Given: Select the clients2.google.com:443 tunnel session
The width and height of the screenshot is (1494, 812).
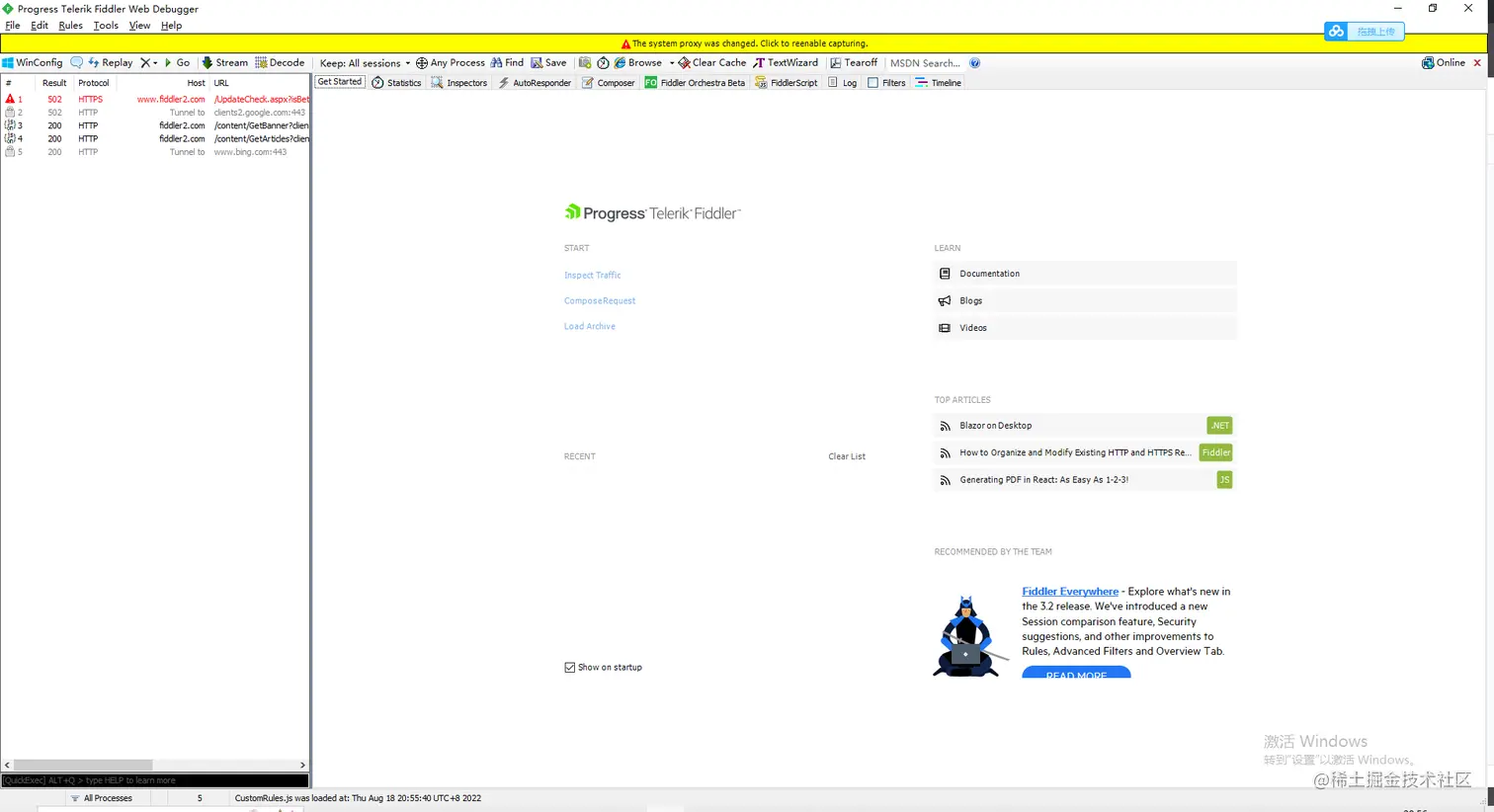Looking at the screenshot, I should click(x=156, y=113).
